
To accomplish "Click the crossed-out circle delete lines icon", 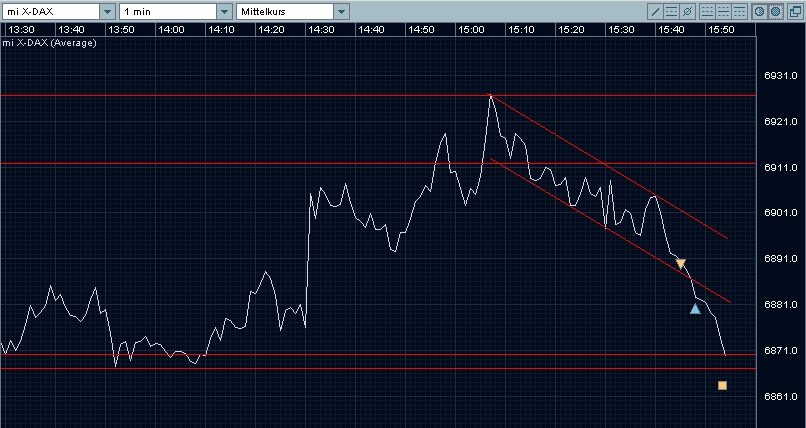I will point(687,11).
